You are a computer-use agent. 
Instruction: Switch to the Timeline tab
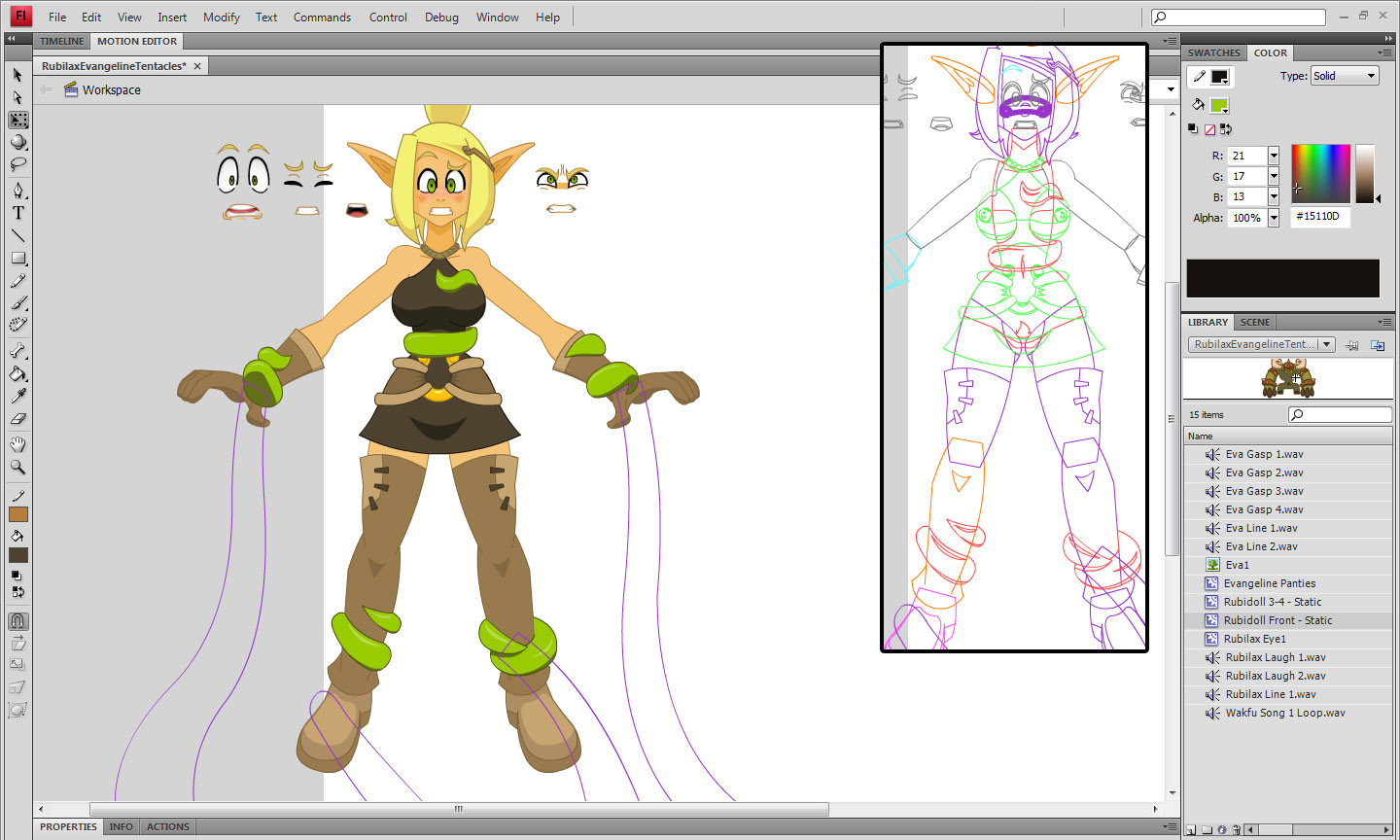[61, 41]
